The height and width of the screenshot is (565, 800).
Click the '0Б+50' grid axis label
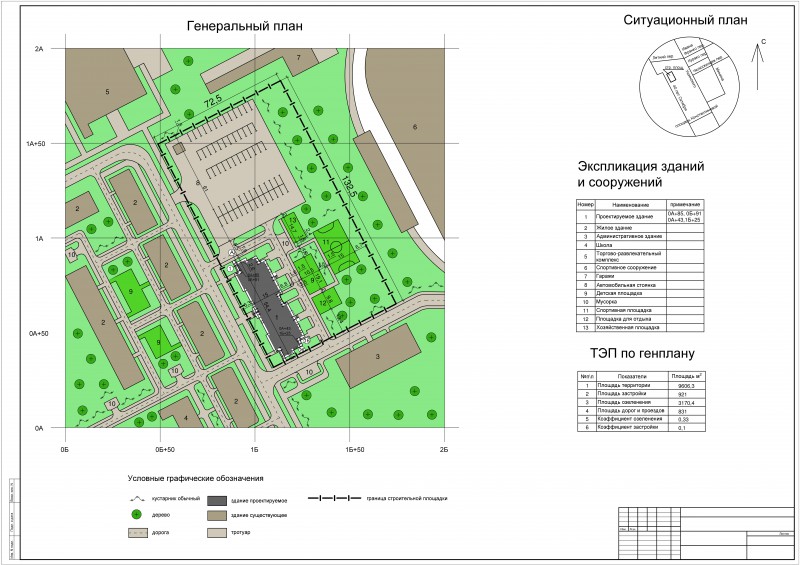click(x=164, y=450)
